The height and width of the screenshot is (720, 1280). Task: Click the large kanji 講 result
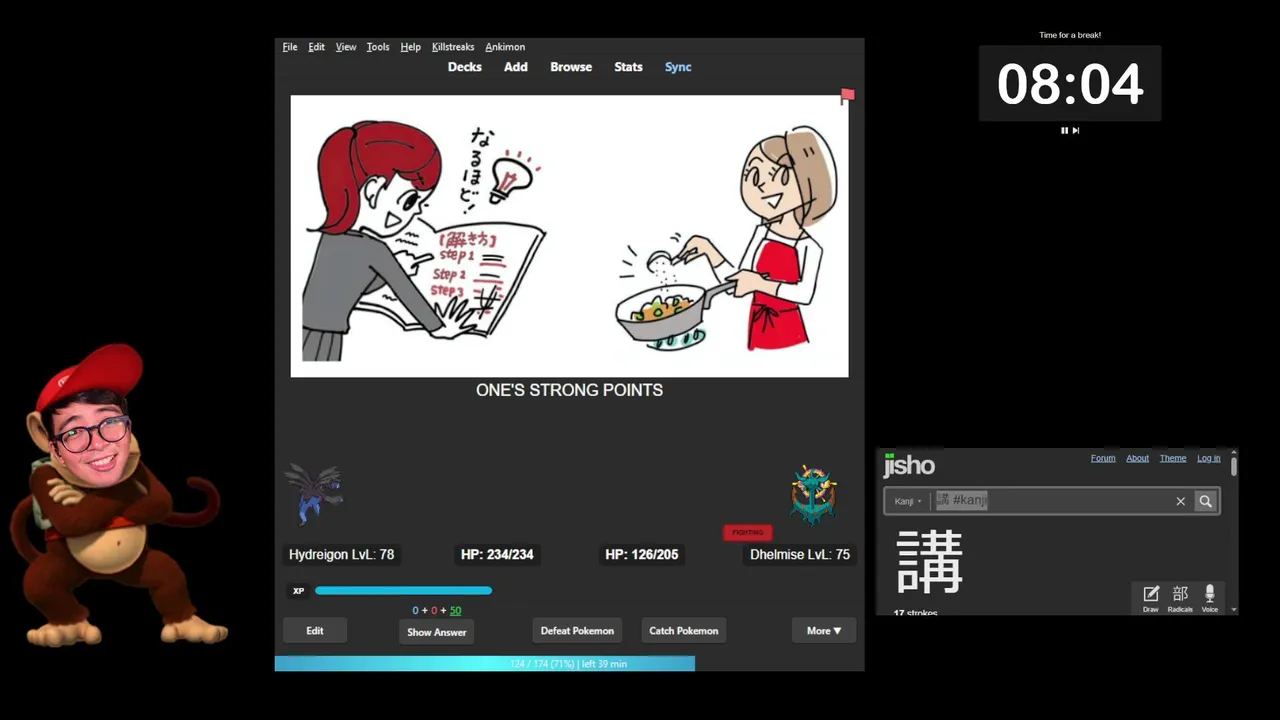click(x=930, y=561)
